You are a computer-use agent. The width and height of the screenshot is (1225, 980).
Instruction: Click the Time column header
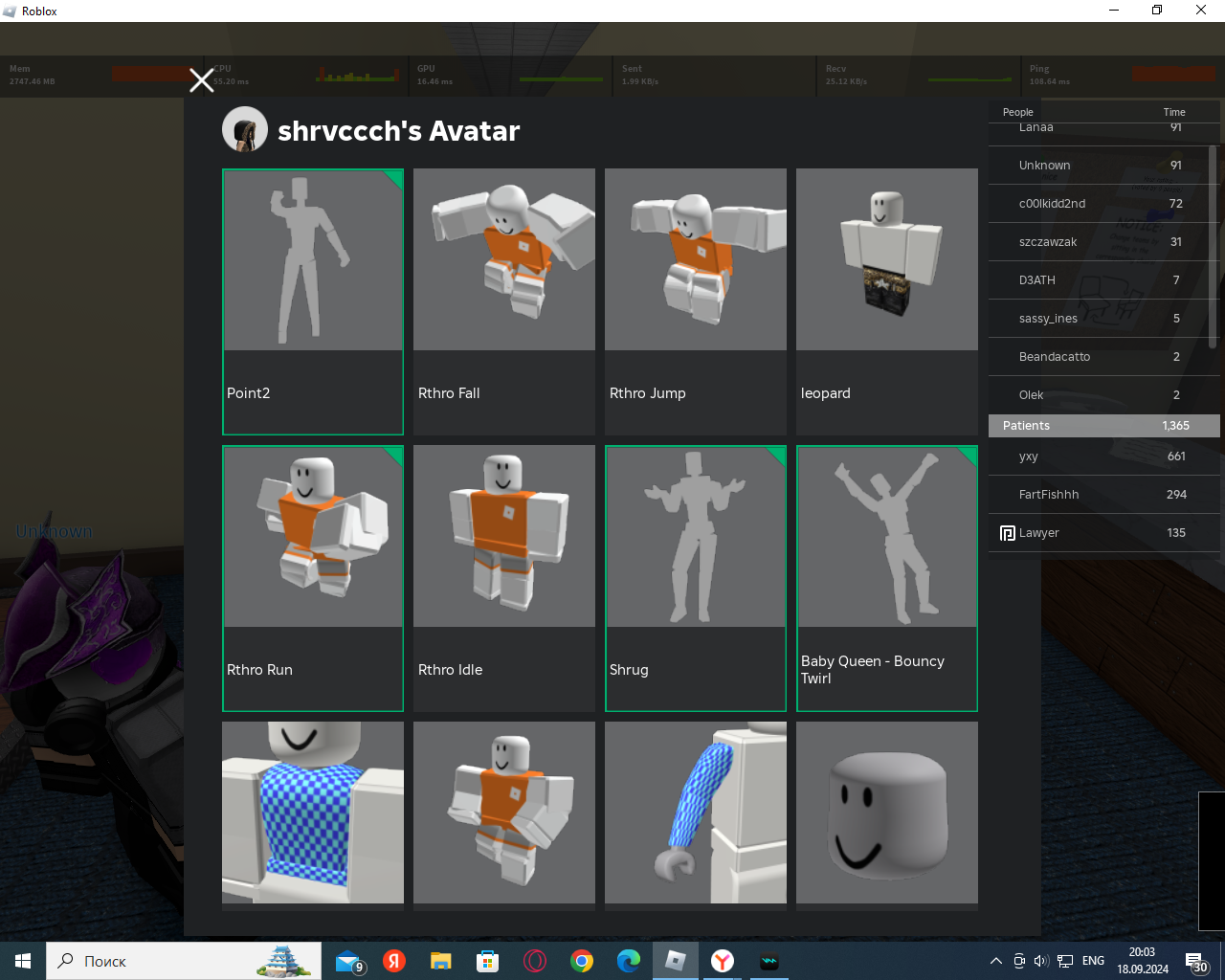(1174, 112)
